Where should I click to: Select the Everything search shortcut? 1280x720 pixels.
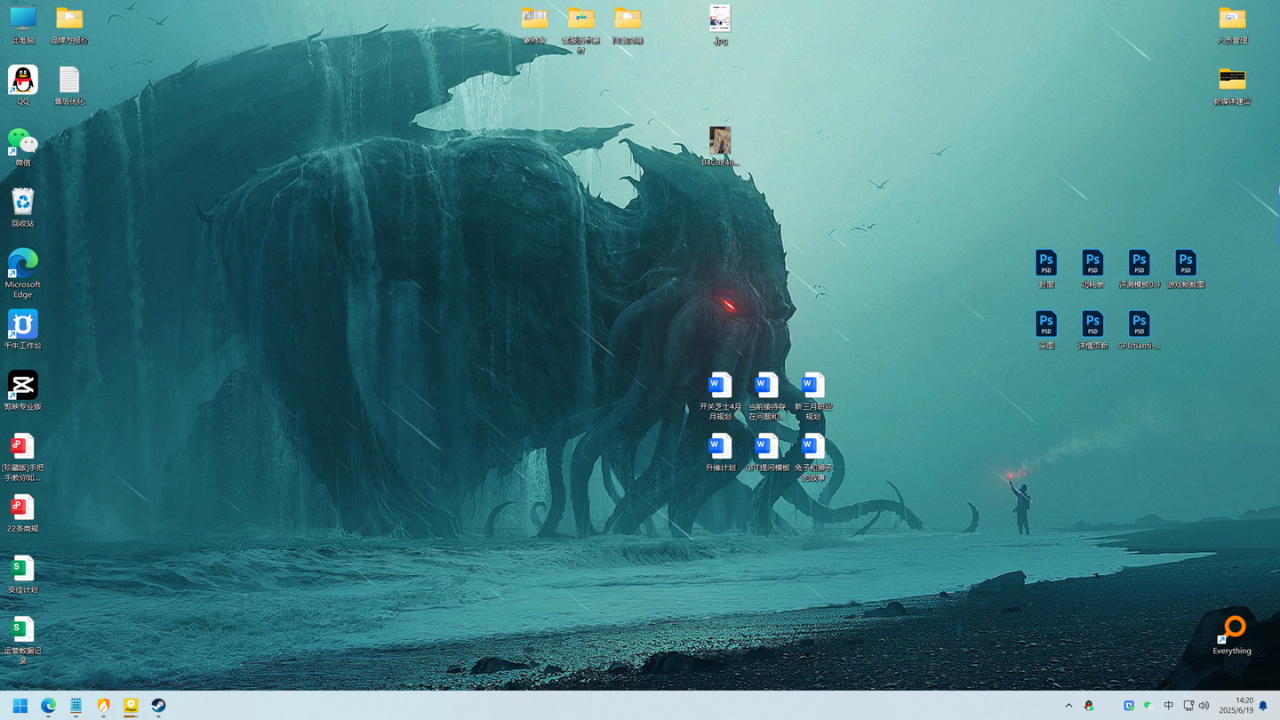[x=1232, y=634]
